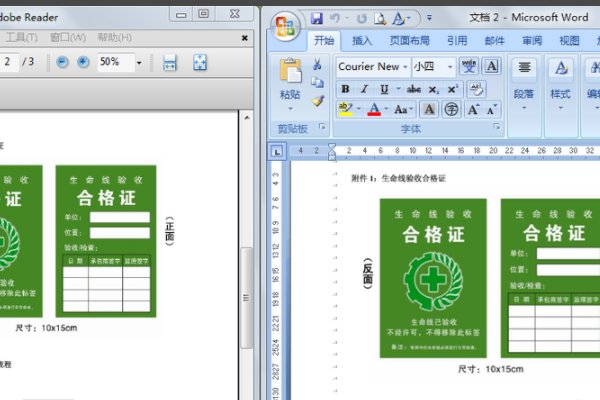Open the Font dialog launcher
Viewport: 600px width, 400px height.
tap(497, 126)
